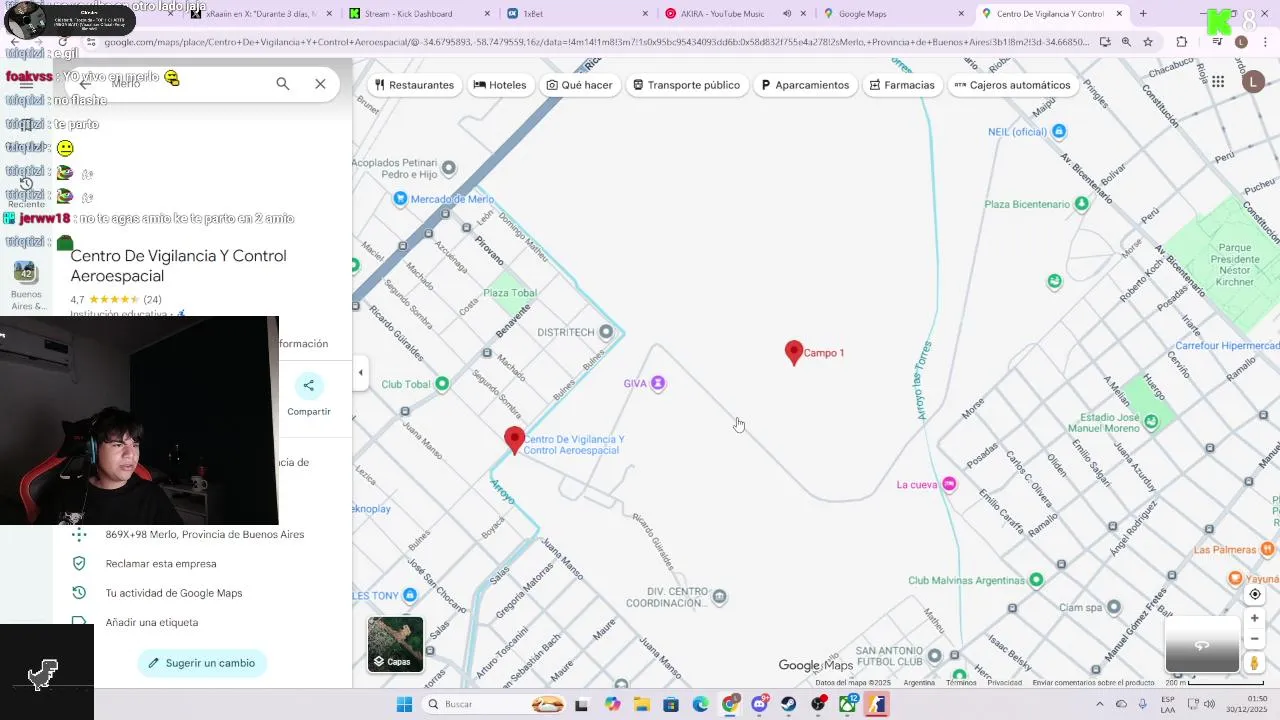Select the Mercado de Merlo marker
Image resolution: width=1280 pixels, height=720 pixels.
click(x=400, y=198)
